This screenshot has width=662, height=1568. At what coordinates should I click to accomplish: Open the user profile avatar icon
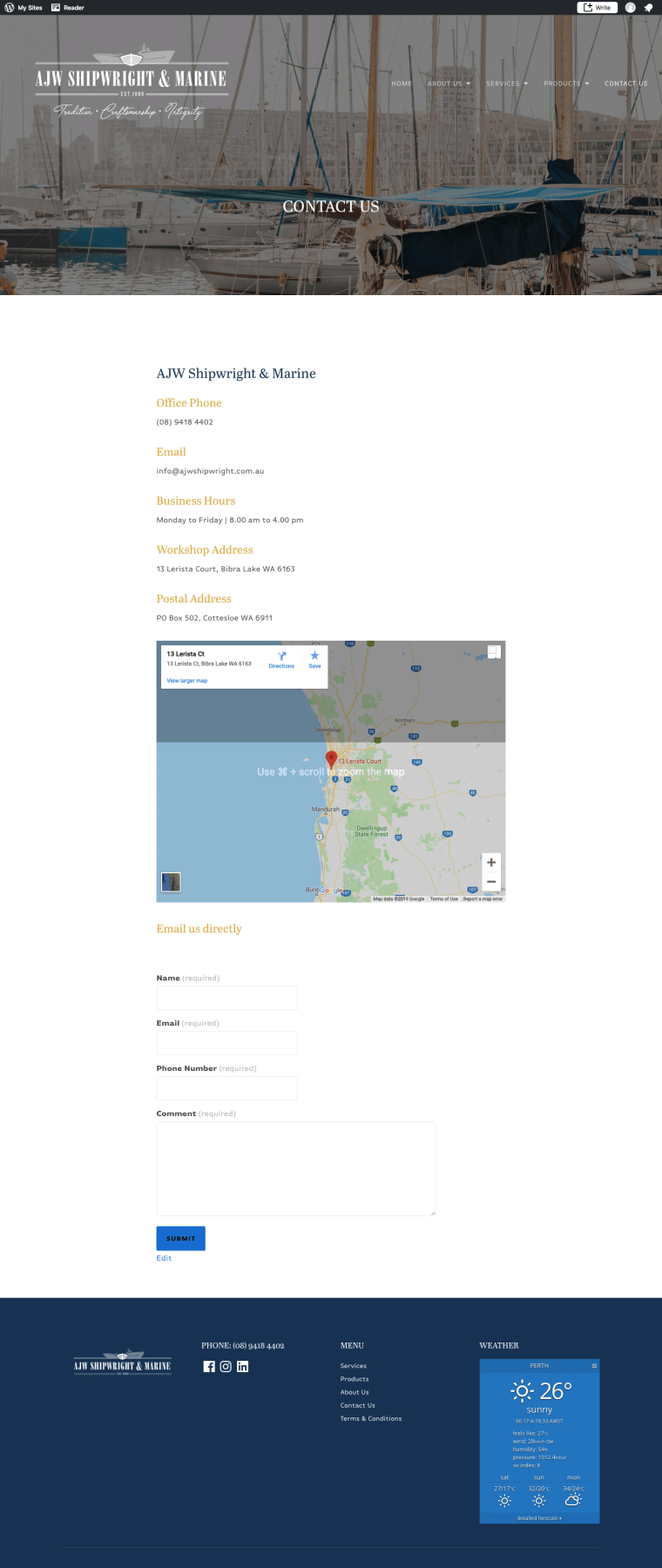(630, 7)
